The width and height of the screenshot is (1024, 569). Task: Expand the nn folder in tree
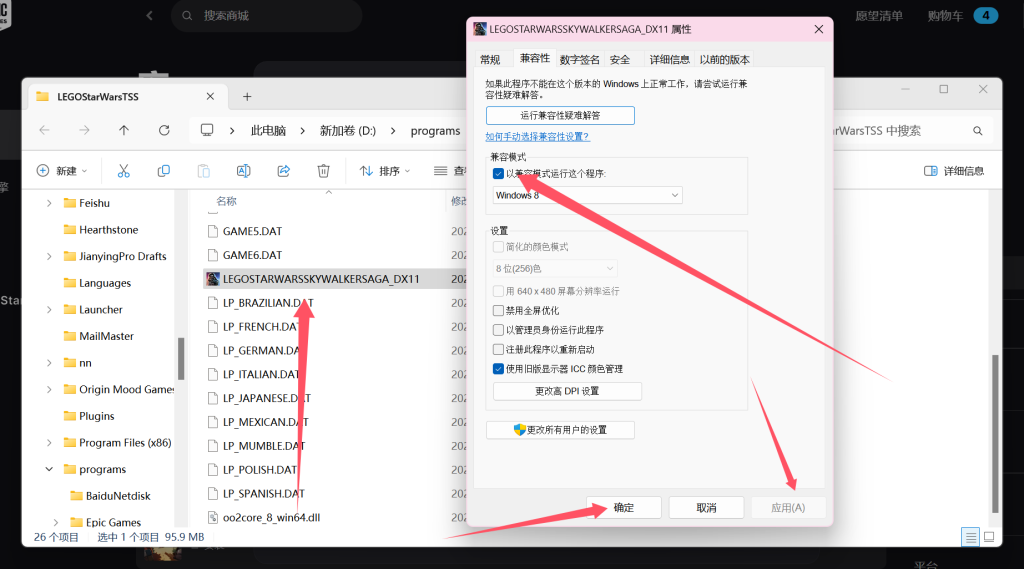click(x=49, y=363)
